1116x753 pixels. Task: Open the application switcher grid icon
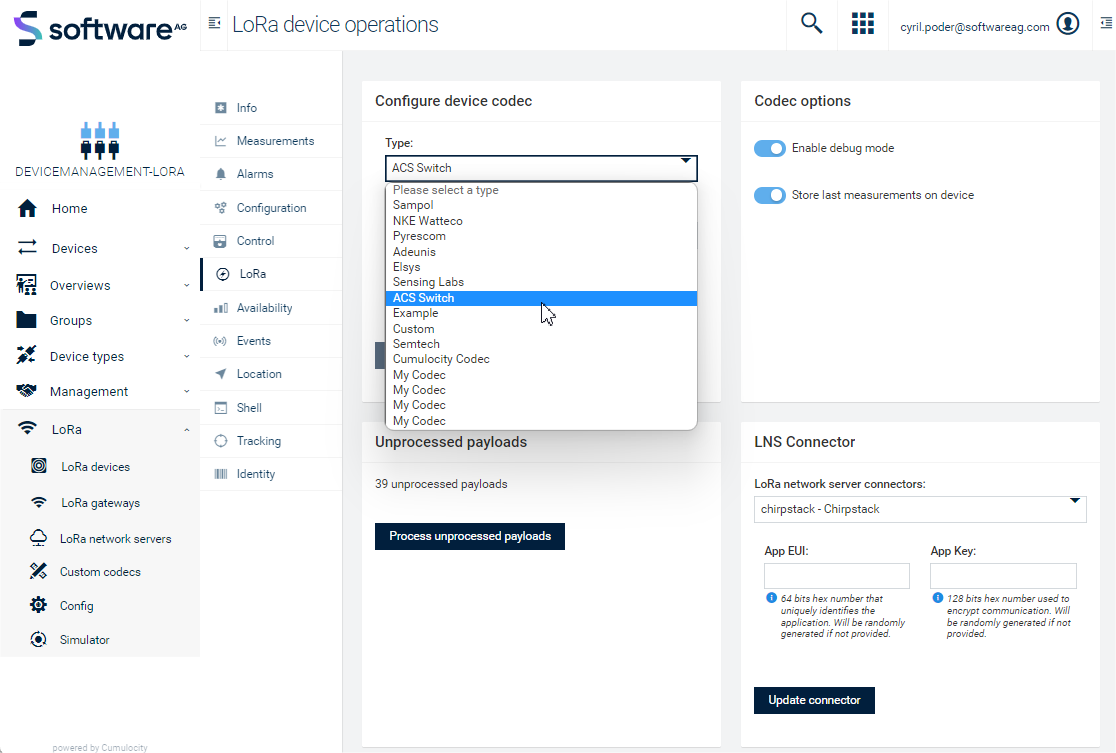(x=863, y=23)
